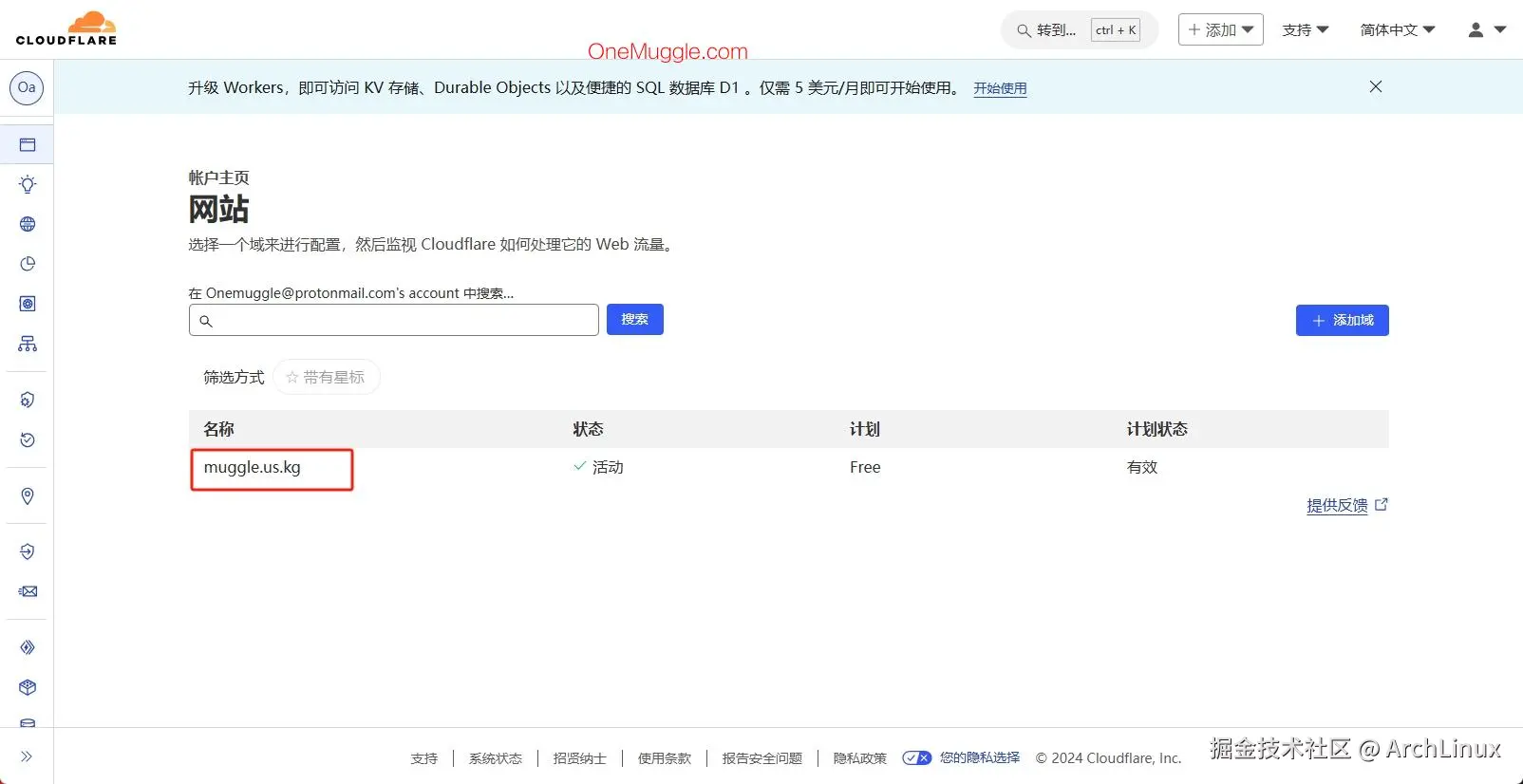Open the 报告安全问题 footer link
Image resolution: width=1523 pixels, height=784 pixels.
click(x=762, y=758)
